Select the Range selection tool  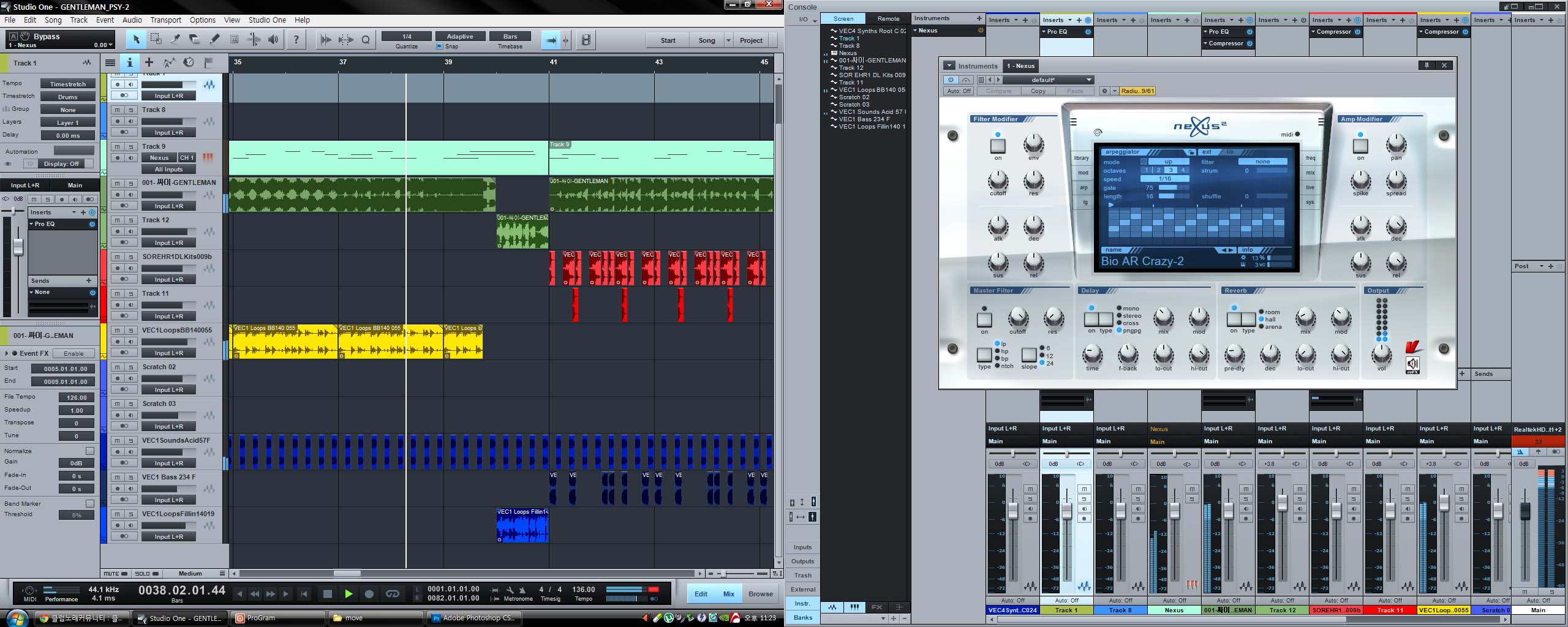point(156,40)
